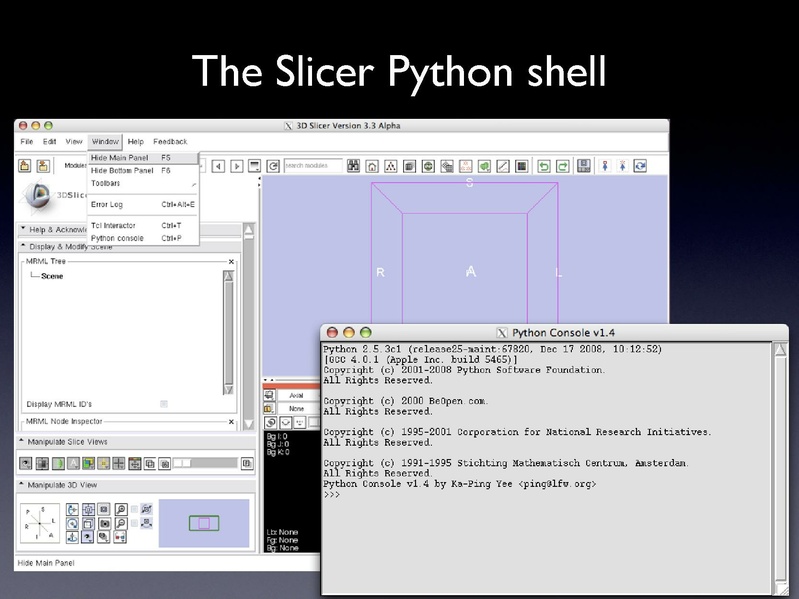Click the module history back arrow

(218, 166)
